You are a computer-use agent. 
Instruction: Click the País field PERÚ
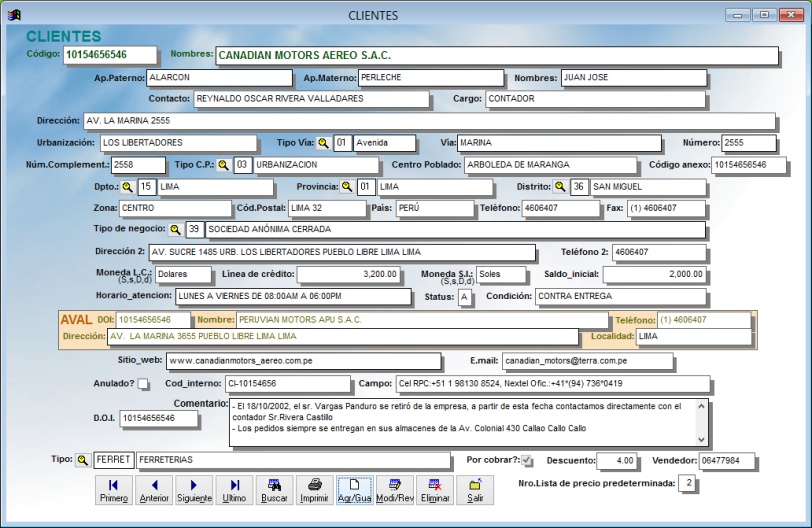tap(435, 208)
